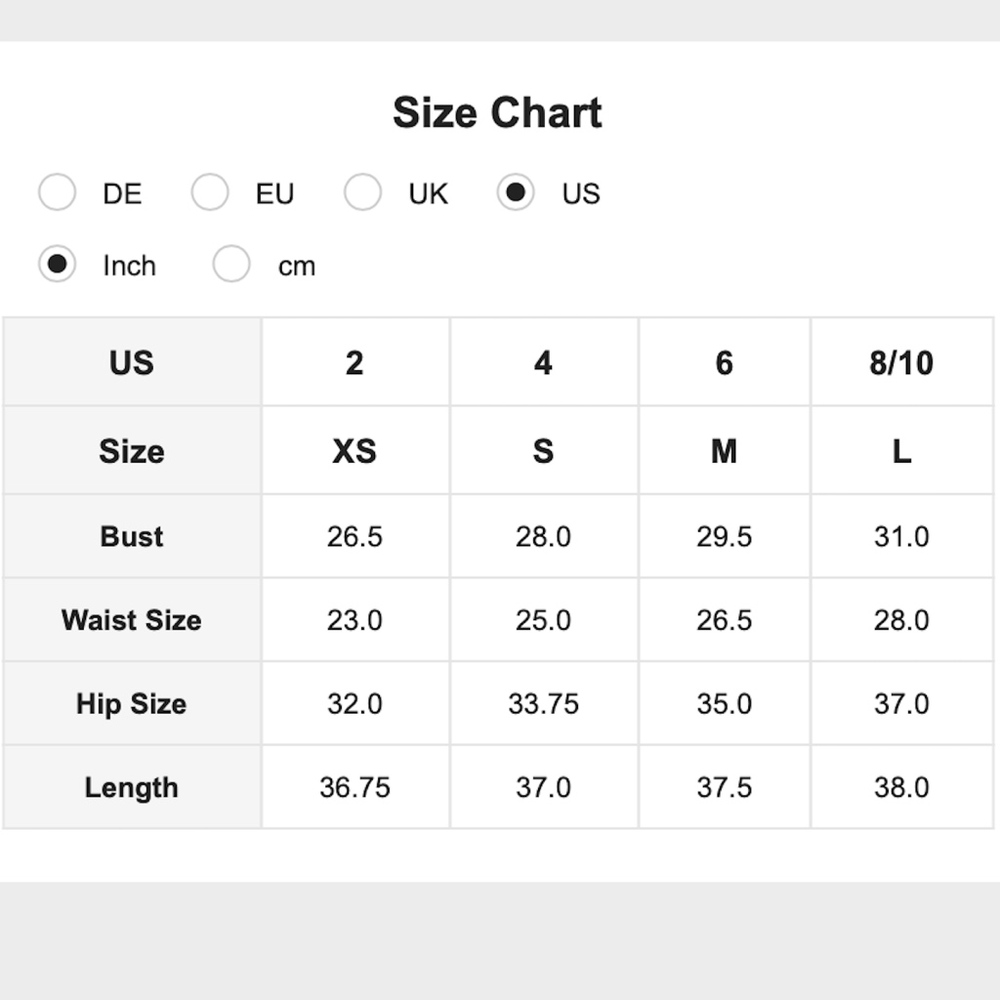Click the Length row label
Viewport: 1000px width, 1000px height.
click(132, 788)
